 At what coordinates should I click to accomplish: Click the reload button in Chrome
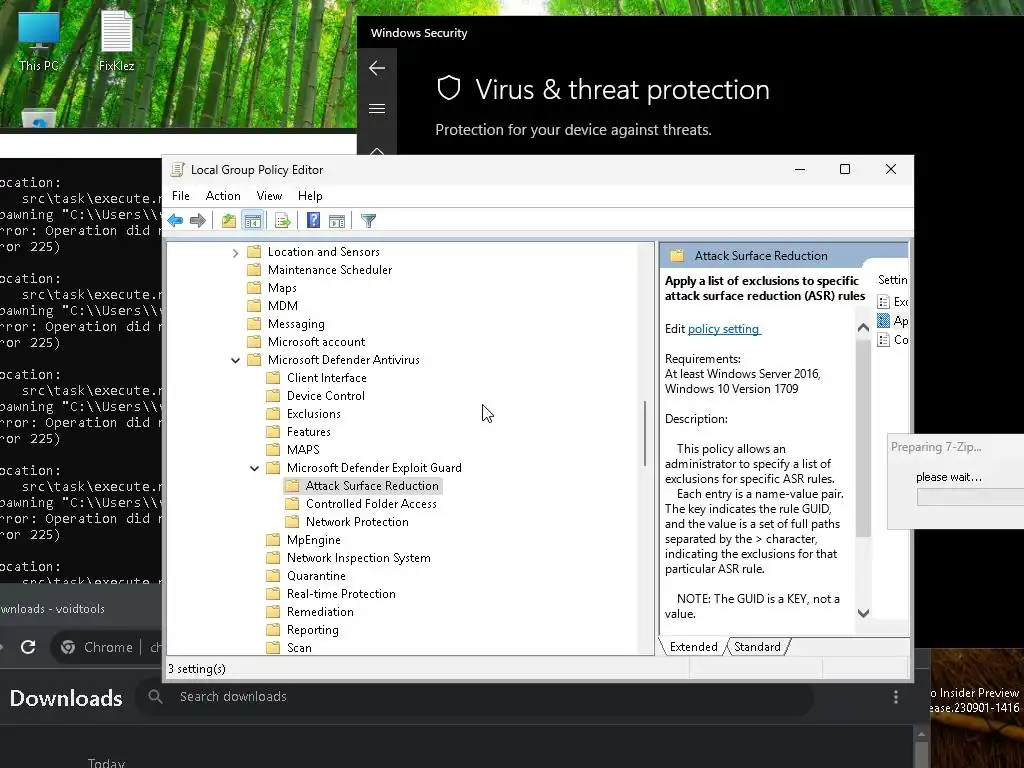[28, 647]
